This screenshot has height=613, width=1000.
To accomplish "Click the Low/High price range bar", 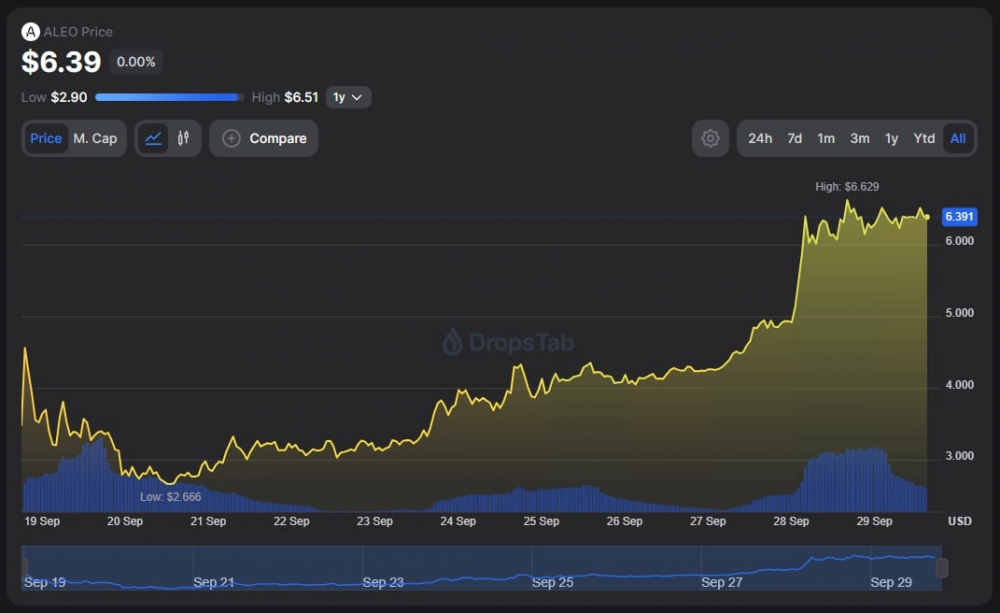I will click(x=169, y=98).
